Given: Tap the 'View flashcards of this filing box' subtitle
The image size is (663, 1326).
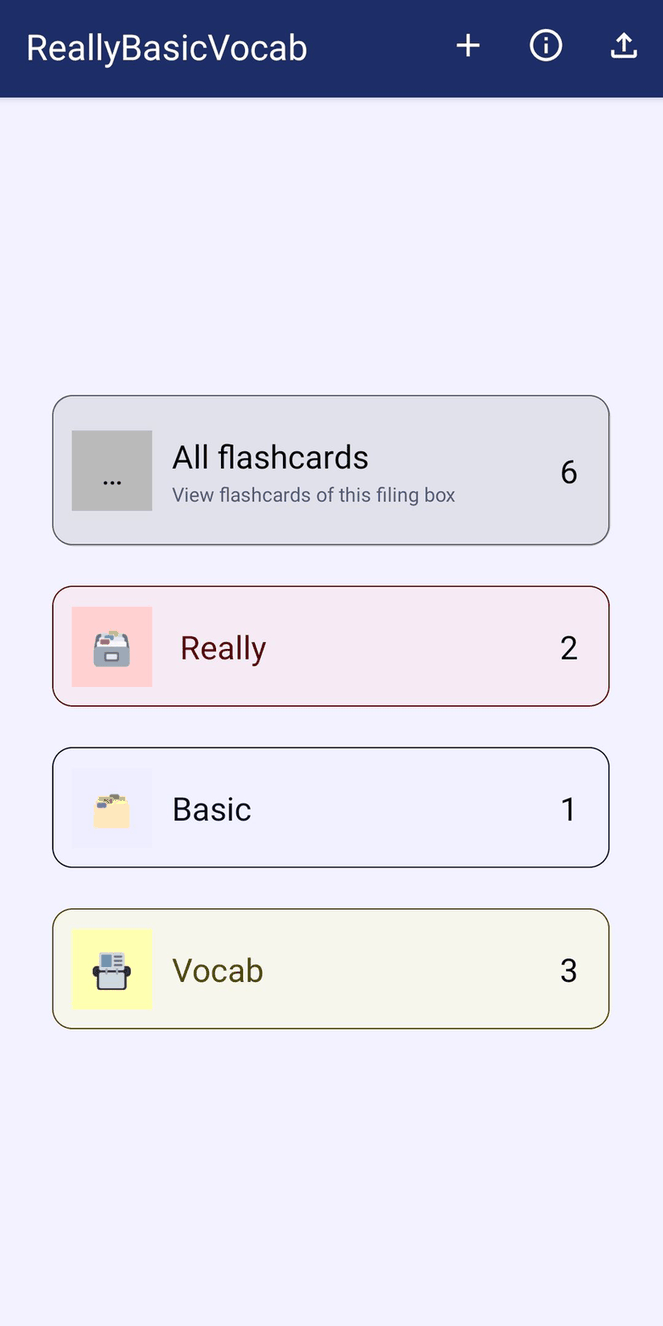Looking at the screenshot, I should pyautogui.click(x=314, y=495).
